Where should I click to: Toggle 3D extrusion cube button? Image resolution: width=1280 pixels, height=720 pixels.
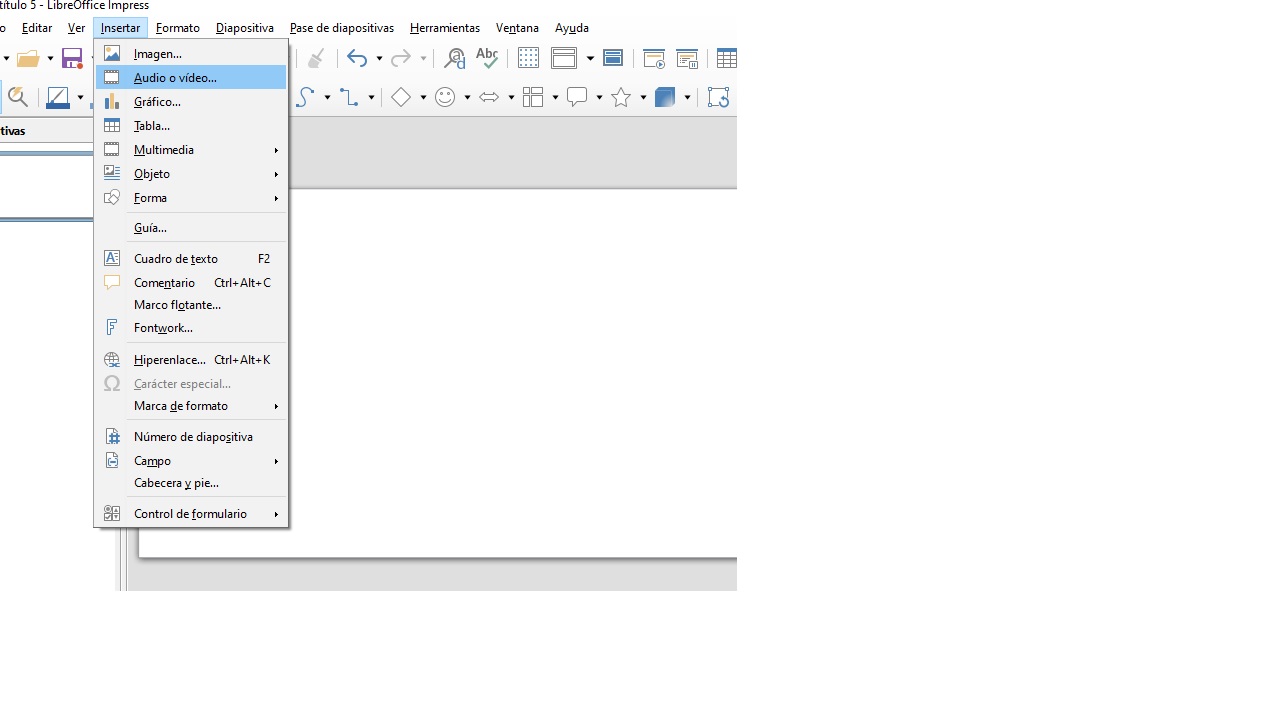click(666, 97)
